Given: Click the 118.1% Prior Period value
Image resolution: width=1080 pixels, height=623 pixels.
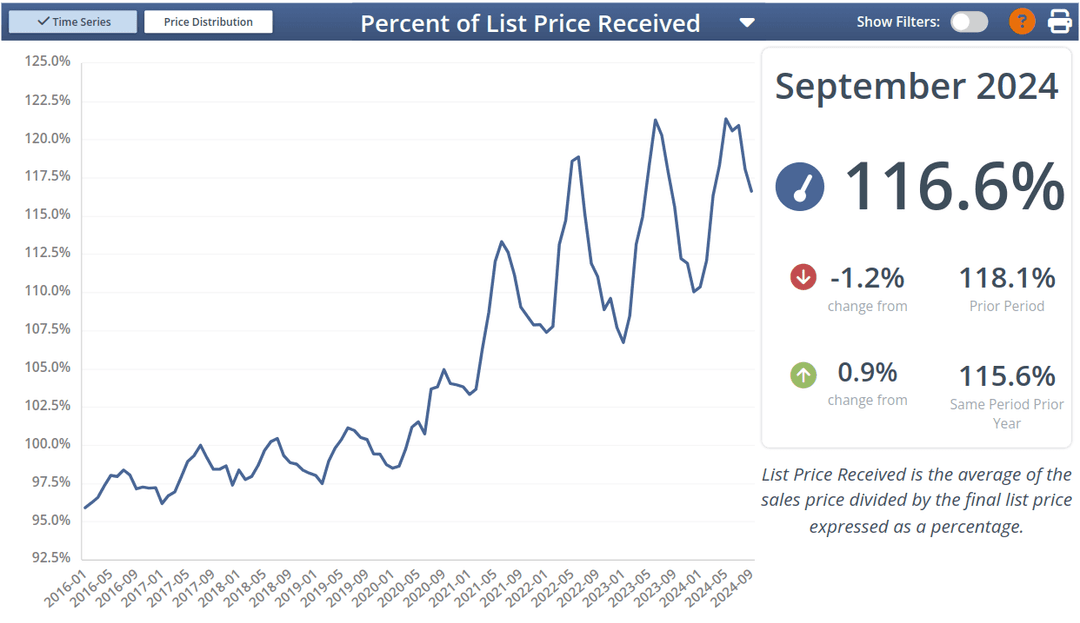Looking at the screenshot, I should [x=1006, y=277].
